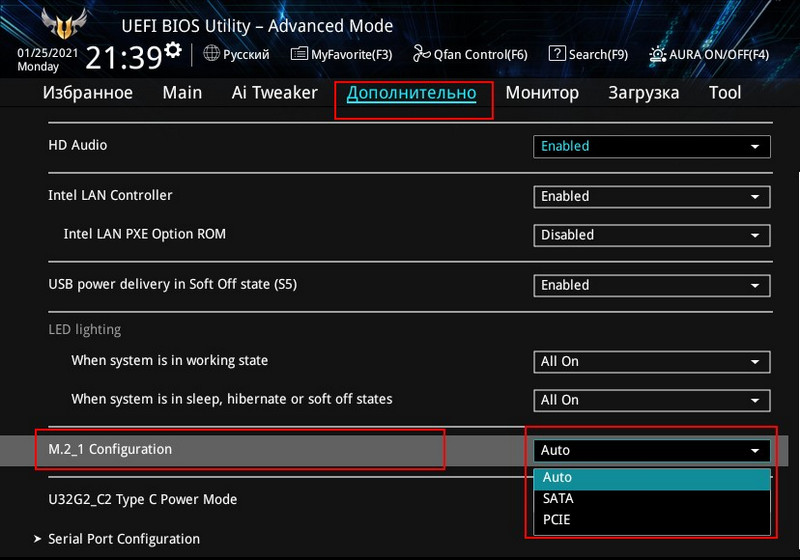Click the globe language icon
This screenshot has height=560, width=800.
[211, 54]
